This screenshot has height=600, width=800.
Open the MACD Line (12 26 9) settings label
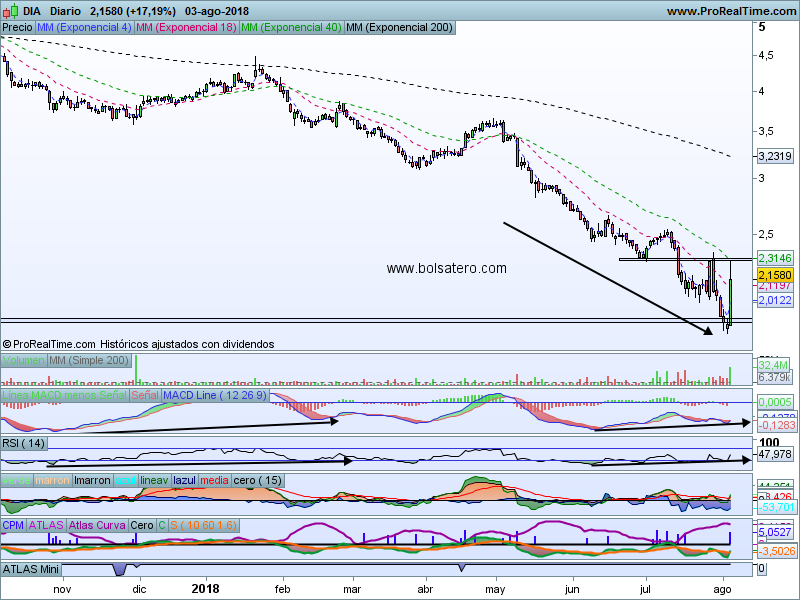click(x=213, y=397)
